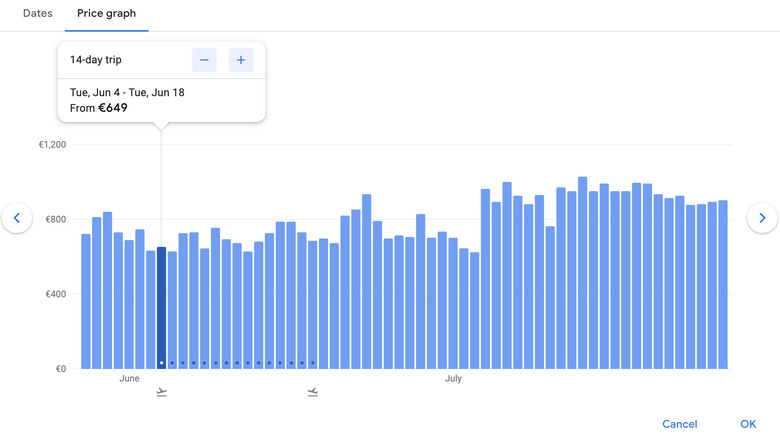This screenshot has height=438, width=780.
Task: Select the Price graph tab
Action: tap(107, 14)
